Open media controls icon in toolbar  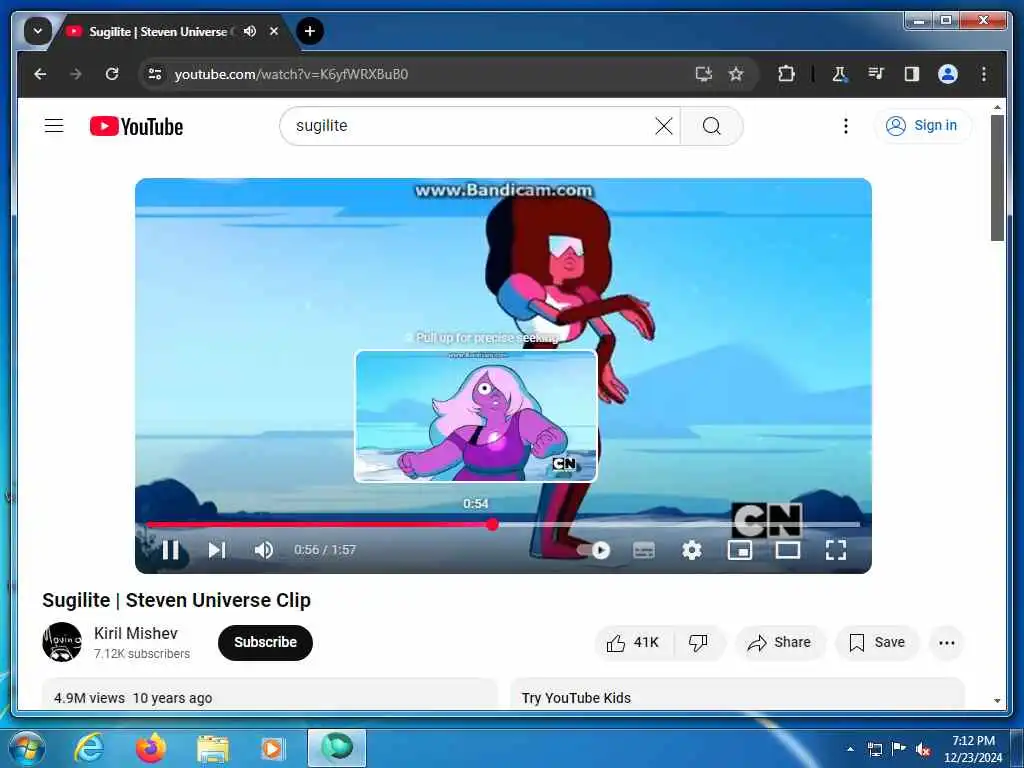(x=876, y=74)
